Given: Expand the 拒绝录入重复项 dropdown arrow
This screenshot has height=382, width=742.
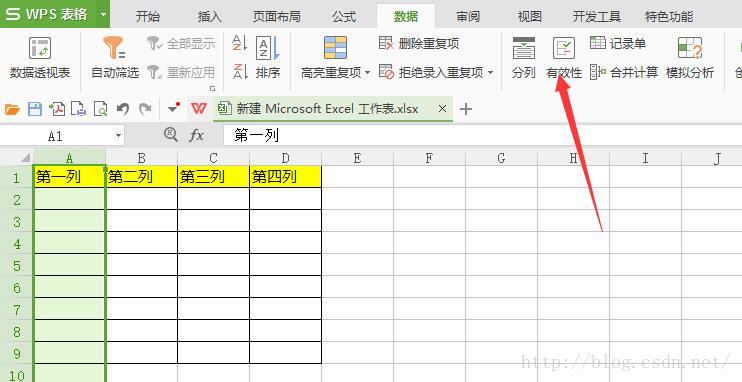Looking at the screenshot, I should tap(490, 73).
